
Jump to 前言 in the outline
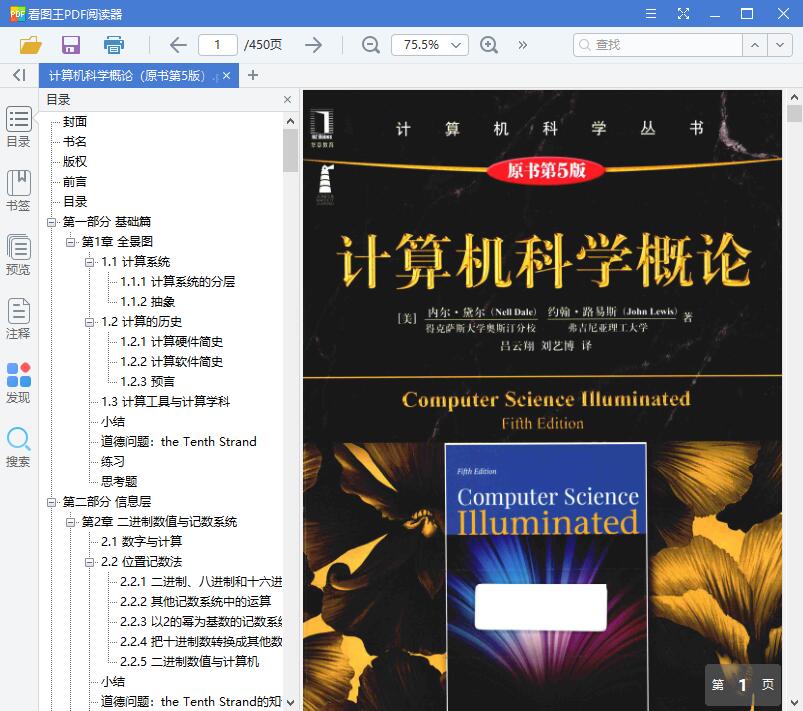tap(75, 181)
